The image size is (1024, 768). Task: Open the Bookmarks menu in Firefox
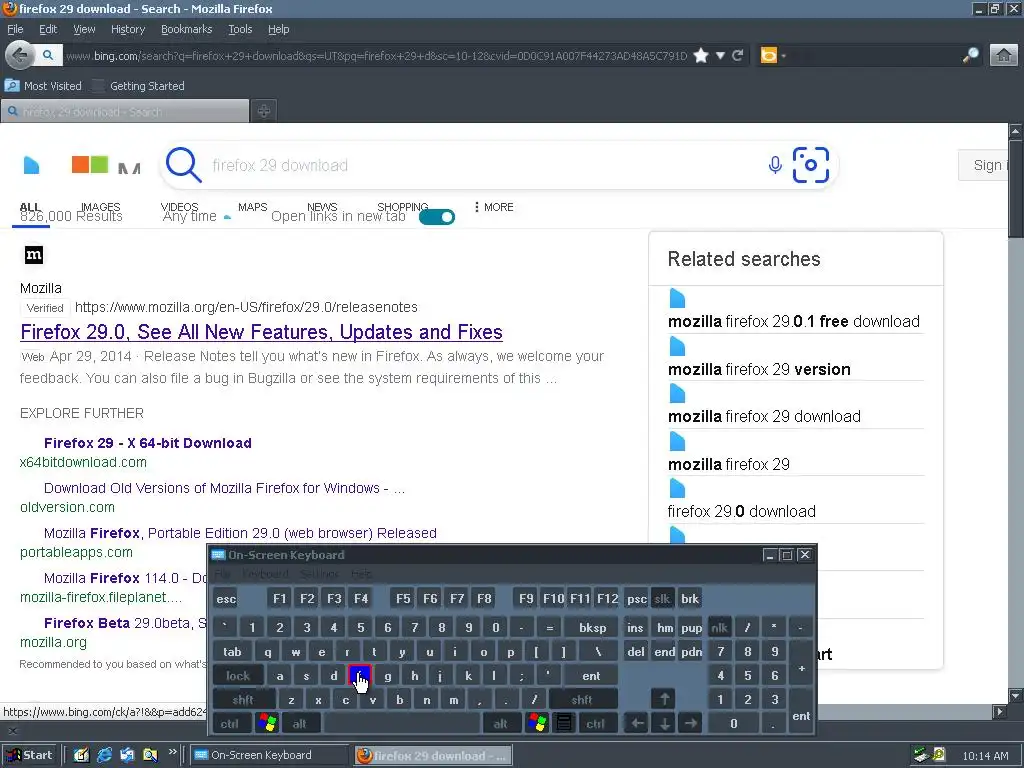tap(187, 29)
